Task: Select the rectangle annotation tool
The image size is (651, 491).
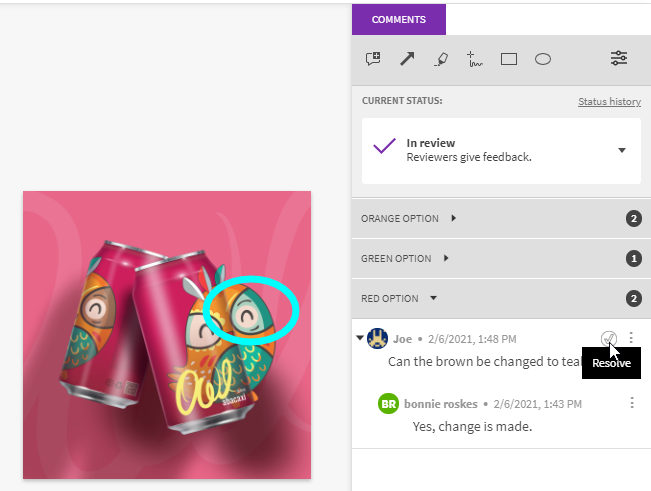Action: (509, 59)
